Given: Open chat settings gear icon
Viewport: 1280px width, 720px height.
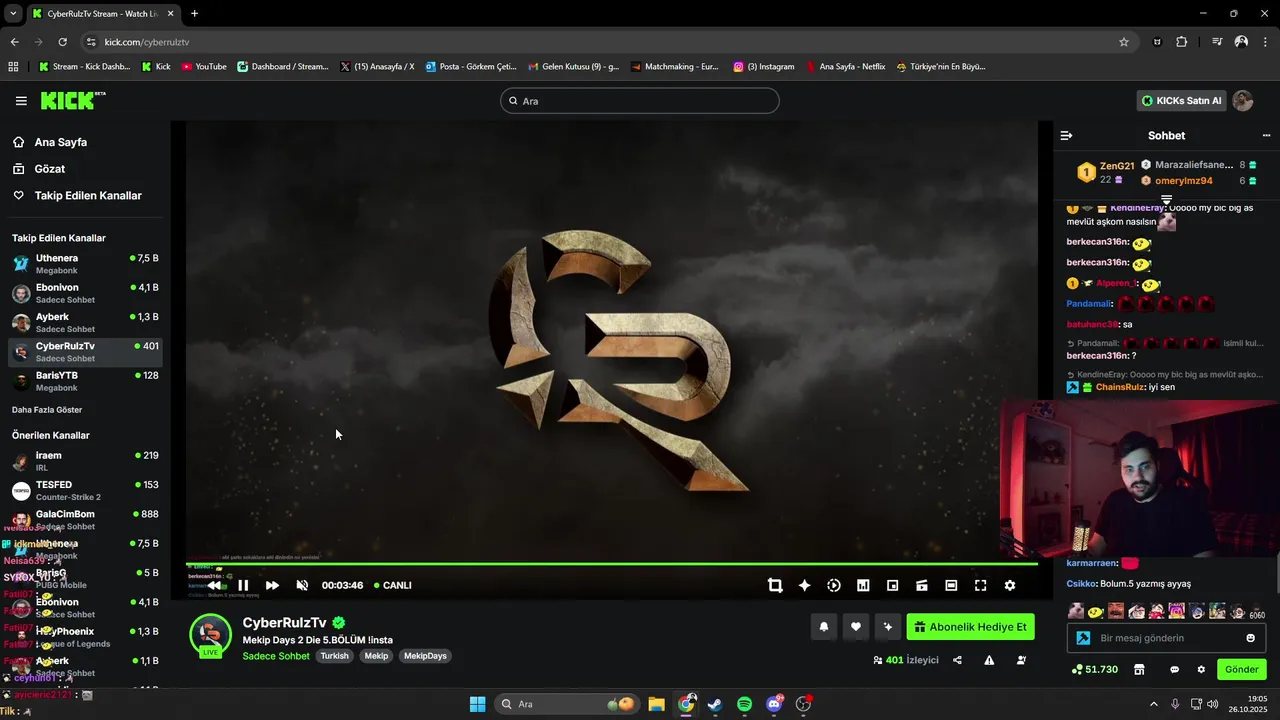Looking at the screenshot, I should pos(1201,670).
